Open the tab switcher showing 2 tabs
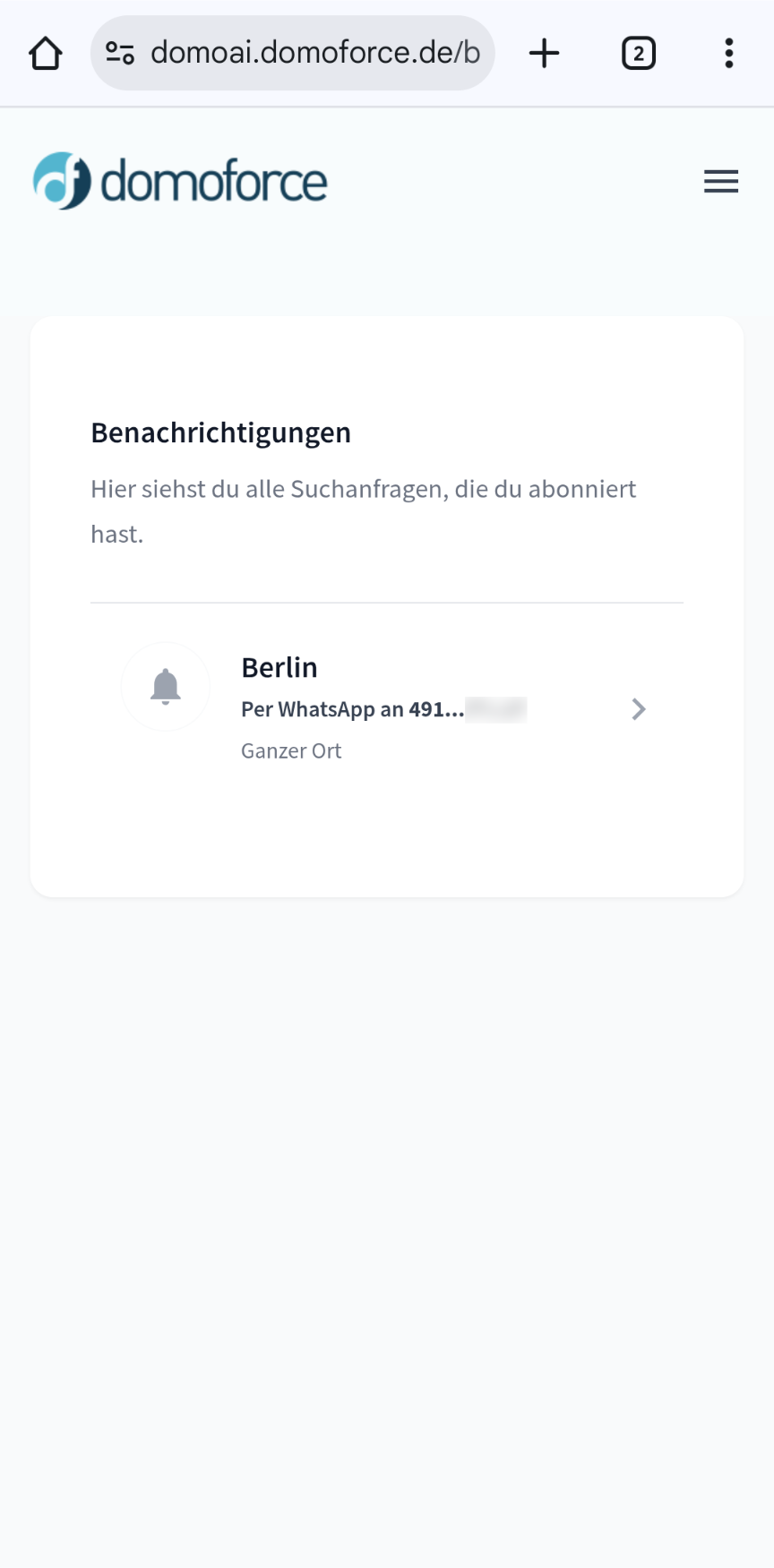The height and width of the screenshot is (1568, 774). [638, 54]
